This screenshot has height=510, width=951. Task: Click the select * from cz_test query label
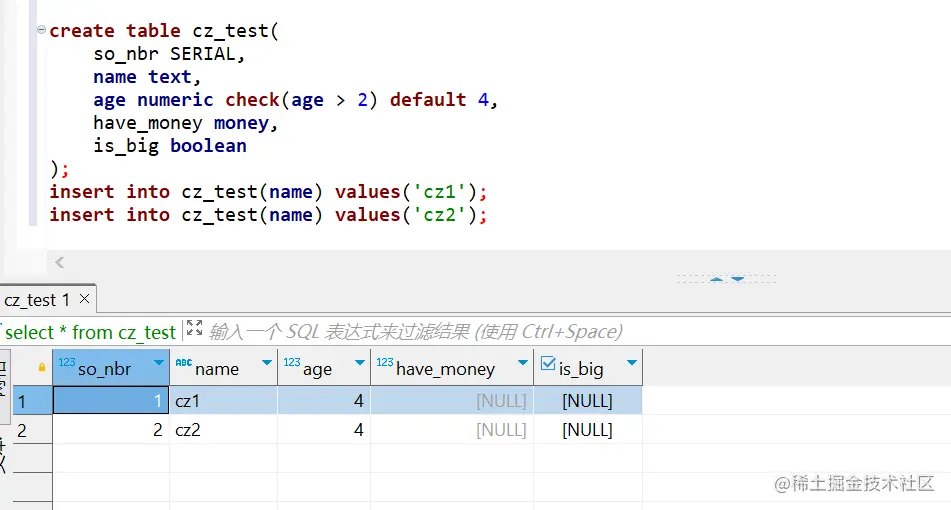(90, 332)
